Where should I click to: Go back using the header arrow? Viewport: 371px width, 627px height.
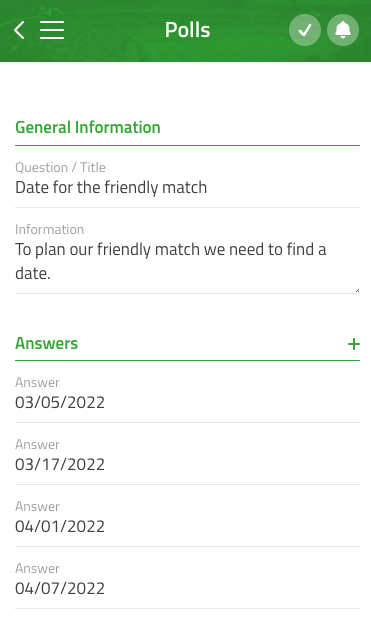point(19,30)
